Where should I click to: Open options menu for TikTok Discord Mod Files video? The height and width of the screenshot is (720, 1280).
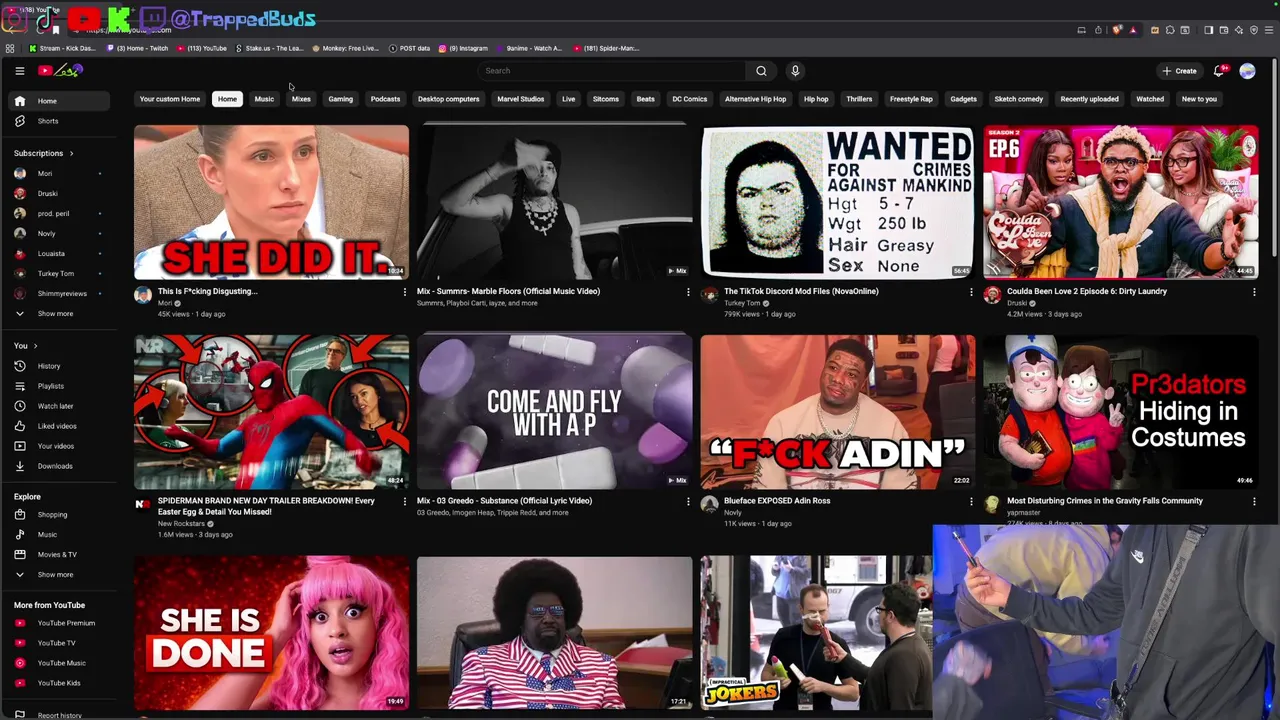coord(971,292)
